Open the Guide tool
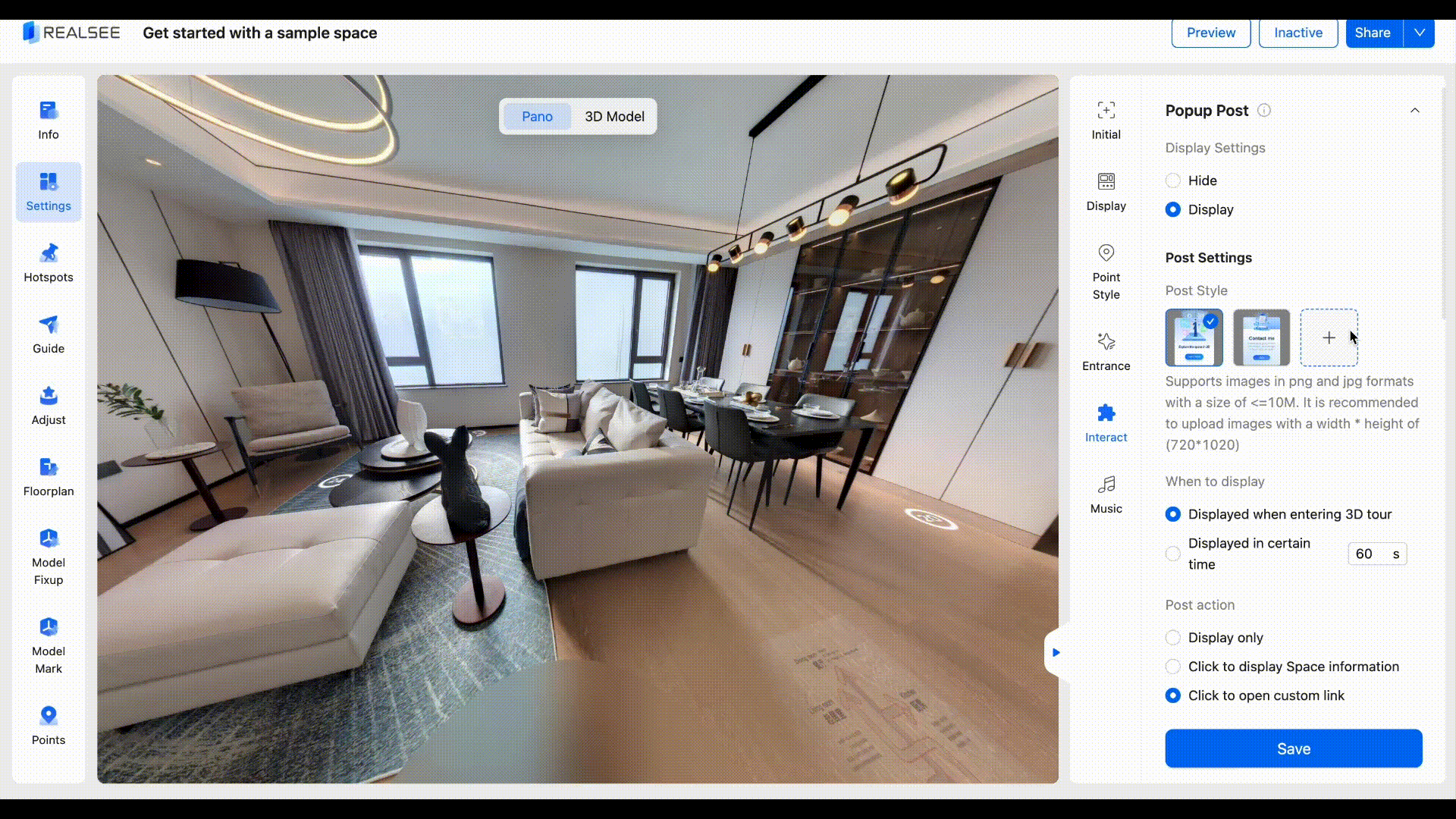 point(49,334)
